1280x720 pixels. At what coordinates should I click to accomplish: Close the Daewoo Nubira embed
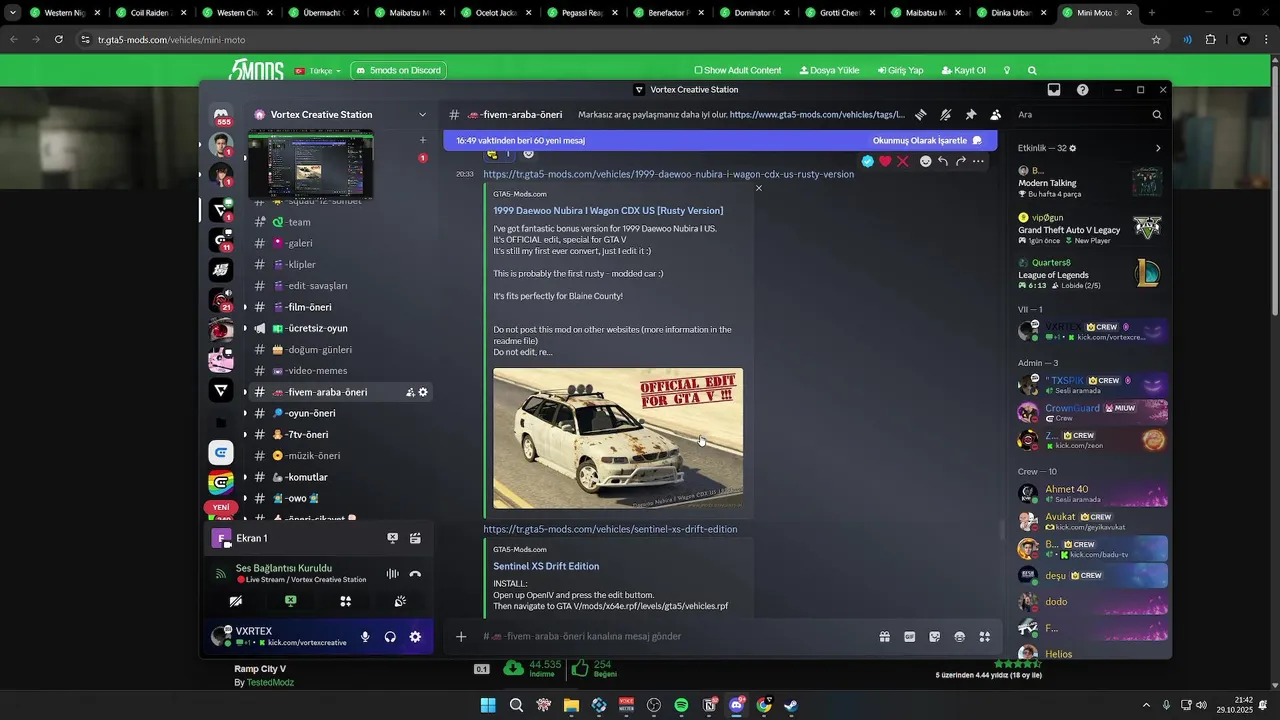click(x=758, y=188)
